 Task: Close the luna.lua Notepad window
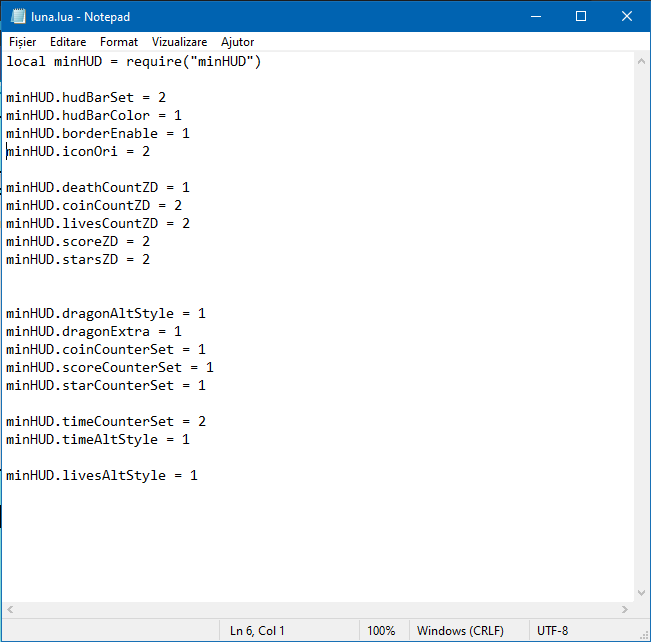point(627,16)
